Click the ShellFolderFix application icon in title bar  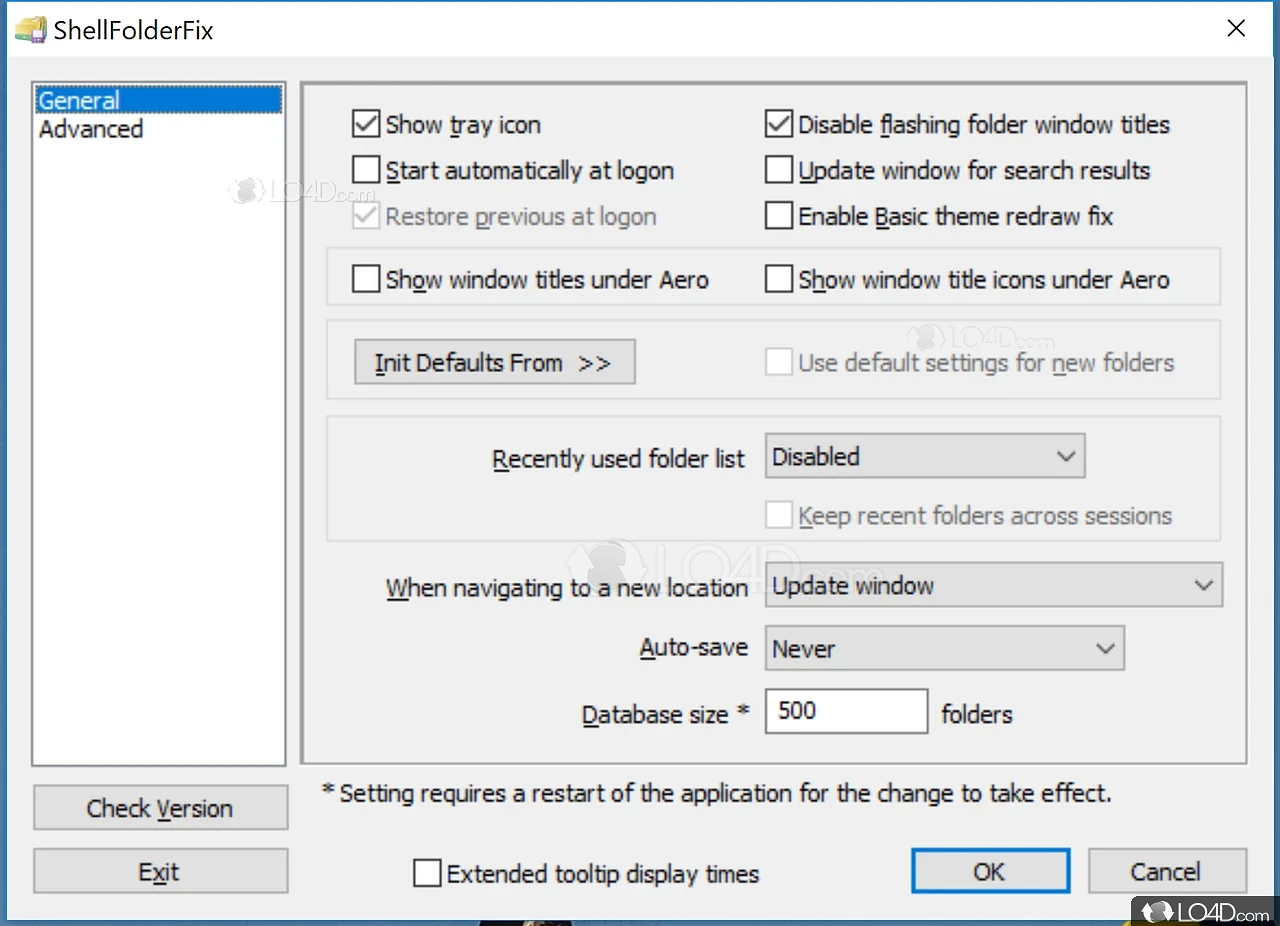pyautogui.click(x=27, y=29)
